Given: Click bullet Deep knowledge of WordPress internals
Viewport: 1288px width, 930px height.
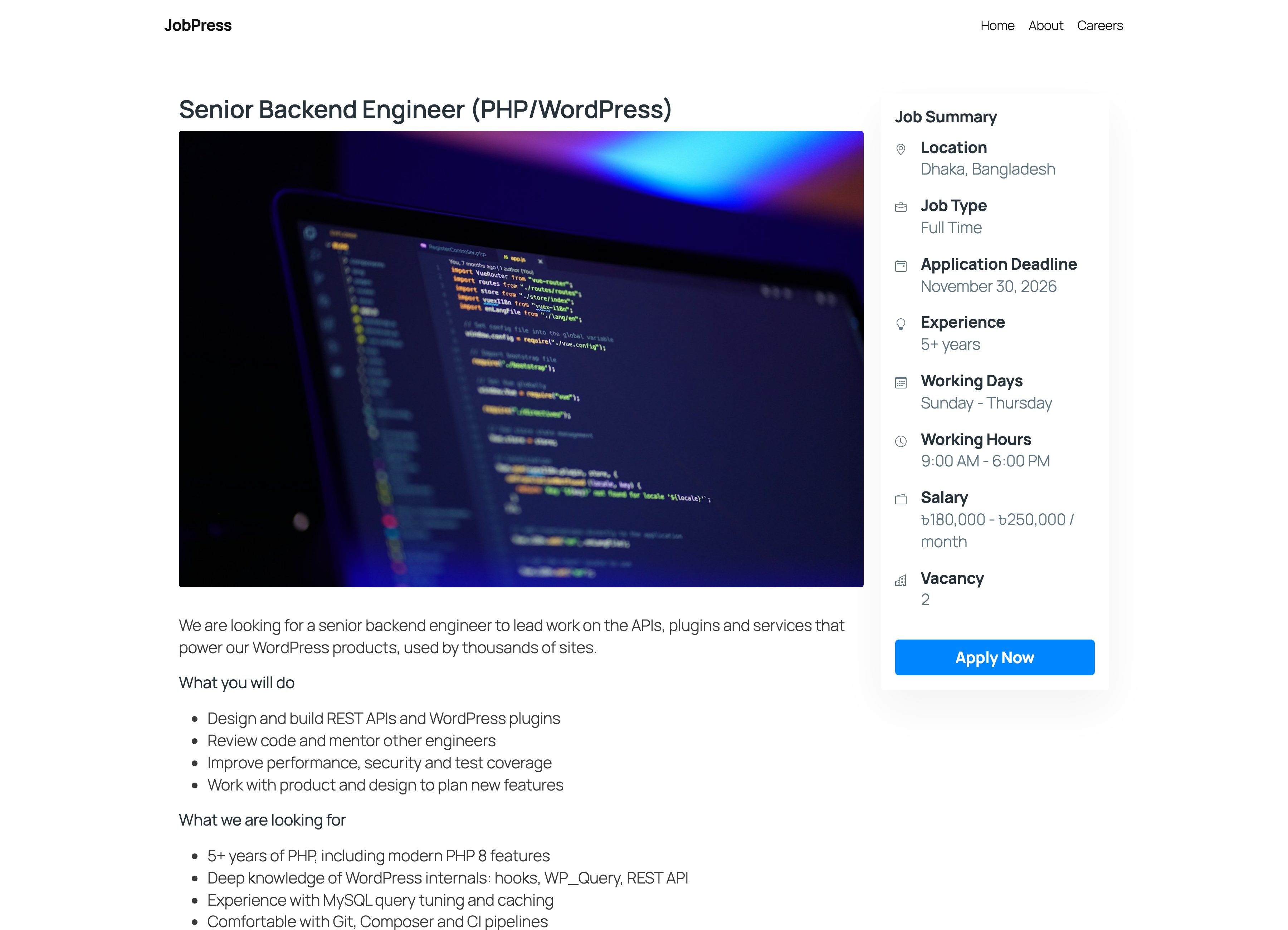Looking at the screenshot, I should pyautogui.click(x=448, y=878).
